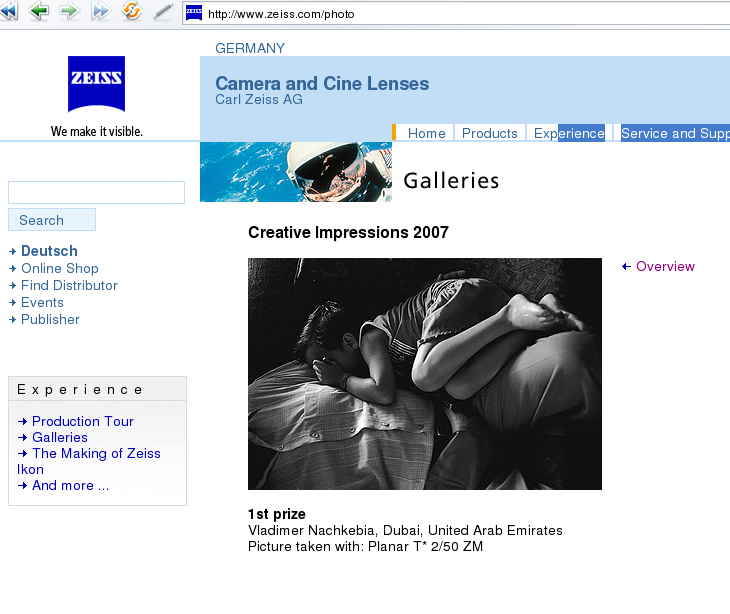Open Galleries link in Experience box
730x614 pixels.
[60, 437]
